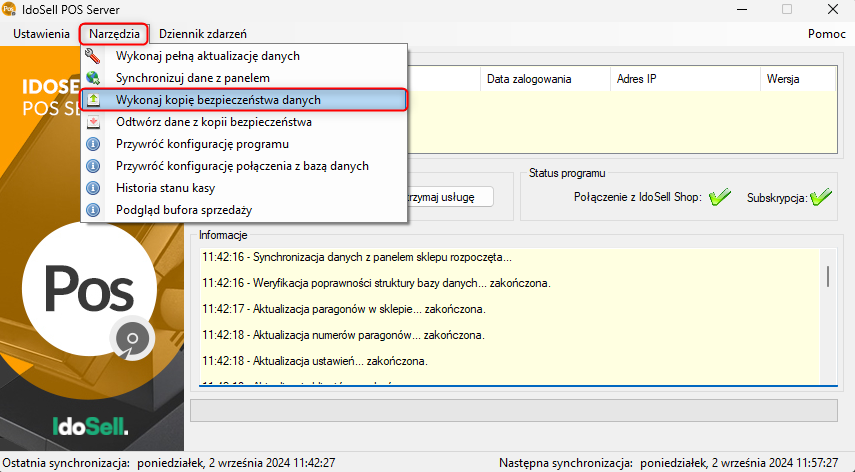Screen dimensions: 855x472
Task: Click the IdoSell logo in the sidebar
Action: click(91, 426)
